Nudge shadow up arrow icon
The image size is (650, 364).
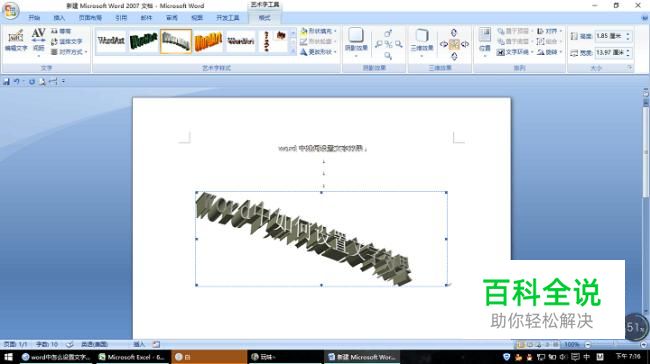(x=388, y=33)
